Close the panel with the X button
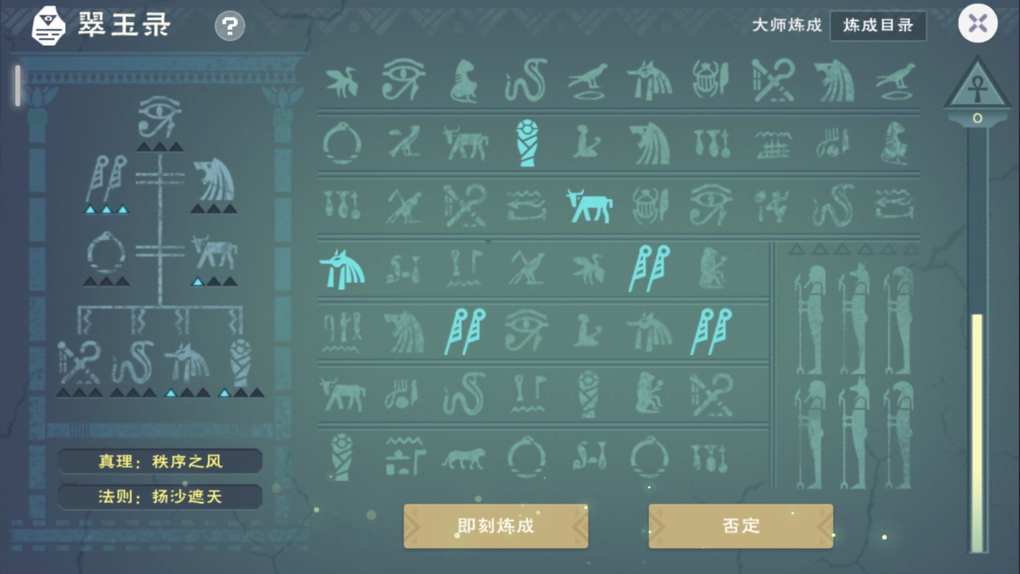1020x574 pixels. point(978,23)
